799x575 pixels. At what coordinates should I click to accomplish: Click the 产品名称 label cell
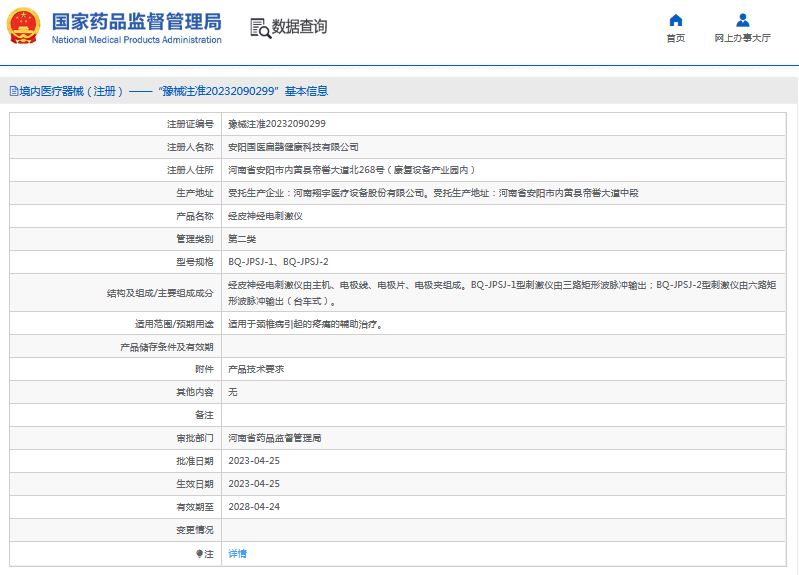click(116, 216)
